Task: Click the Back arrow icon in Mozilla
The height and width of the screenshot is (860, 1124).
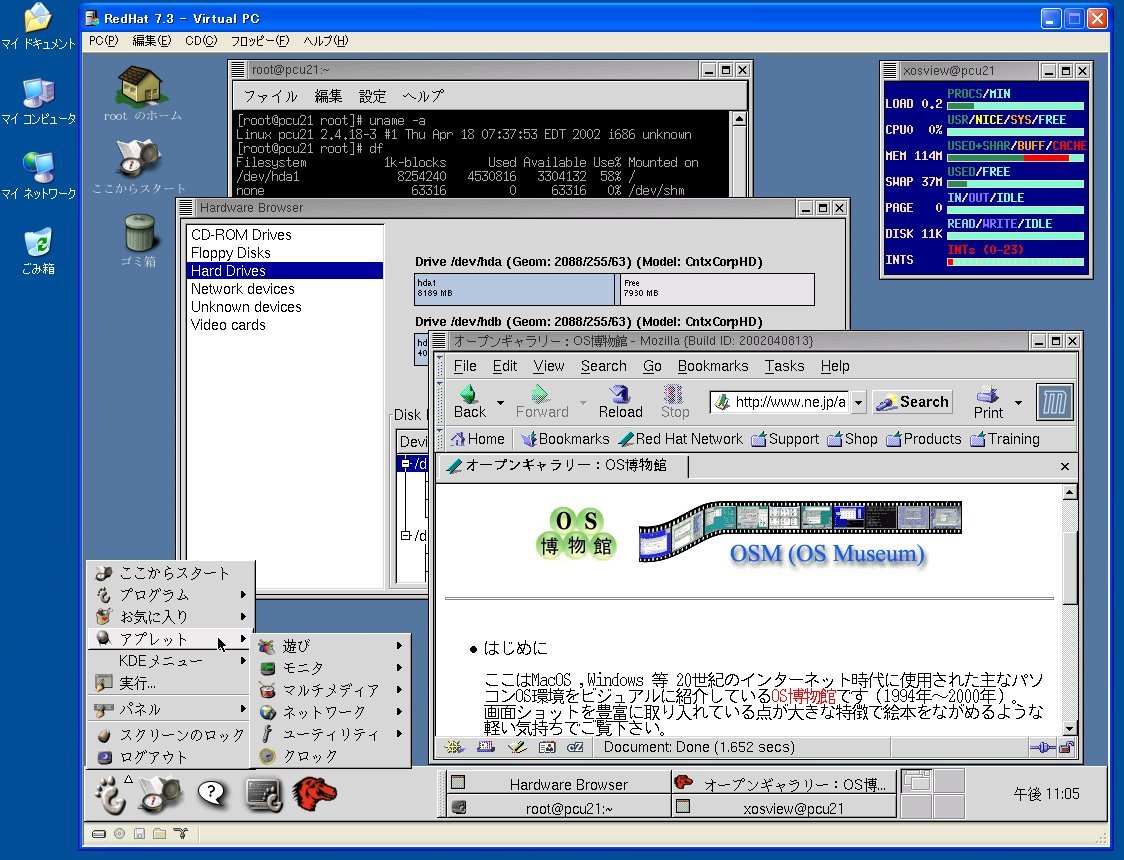Action: click(469, 393)
